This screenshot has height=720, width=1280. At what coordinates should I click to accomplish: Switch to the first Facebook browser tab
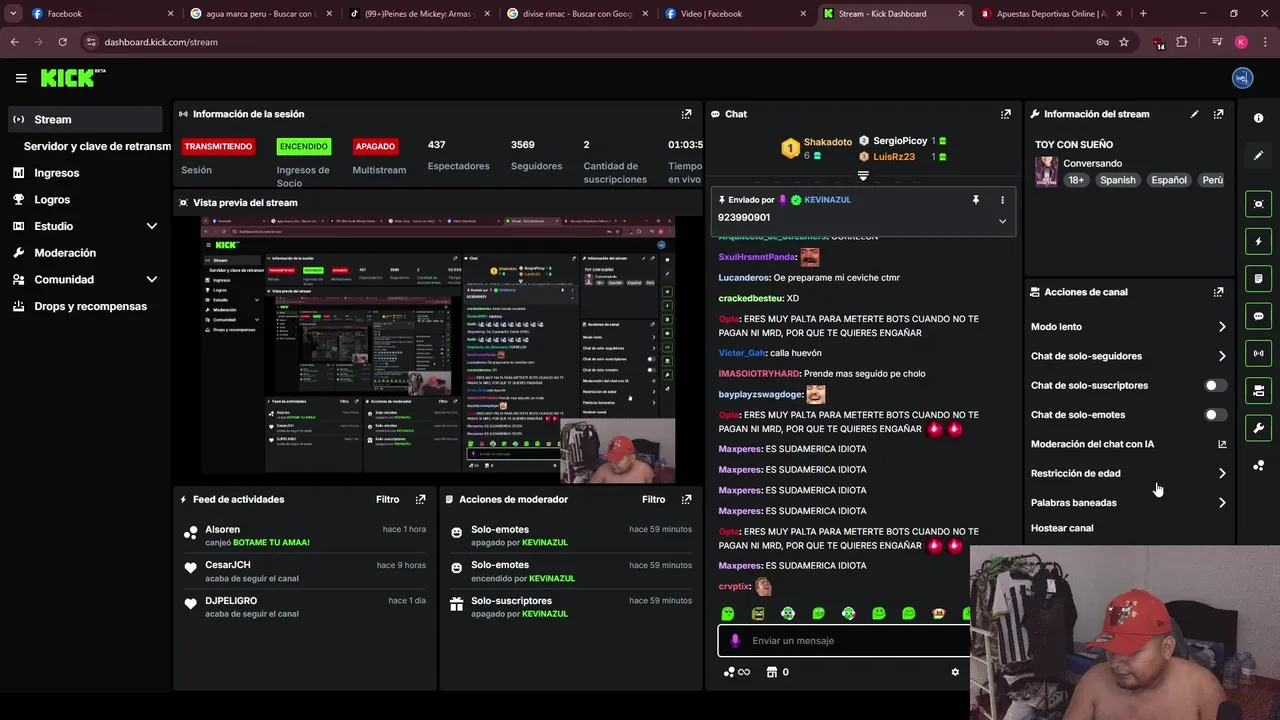click(x=100, y=14)
